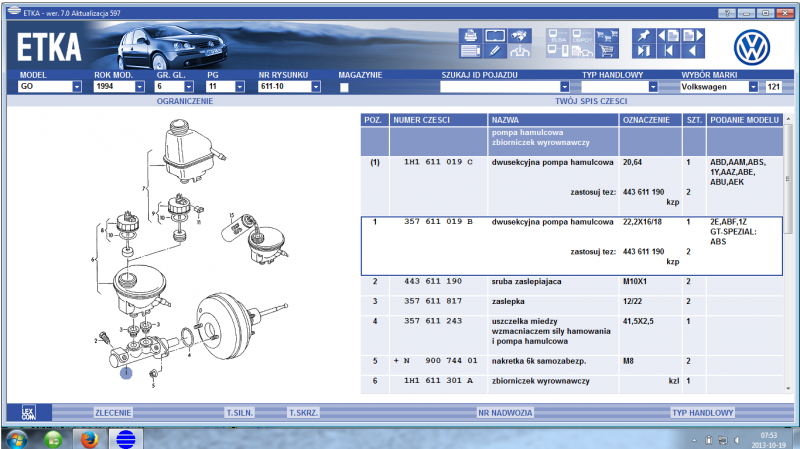800x449 pixels.
Task: Expand the GR. GL. dropdown
Action: coord(189,87)
